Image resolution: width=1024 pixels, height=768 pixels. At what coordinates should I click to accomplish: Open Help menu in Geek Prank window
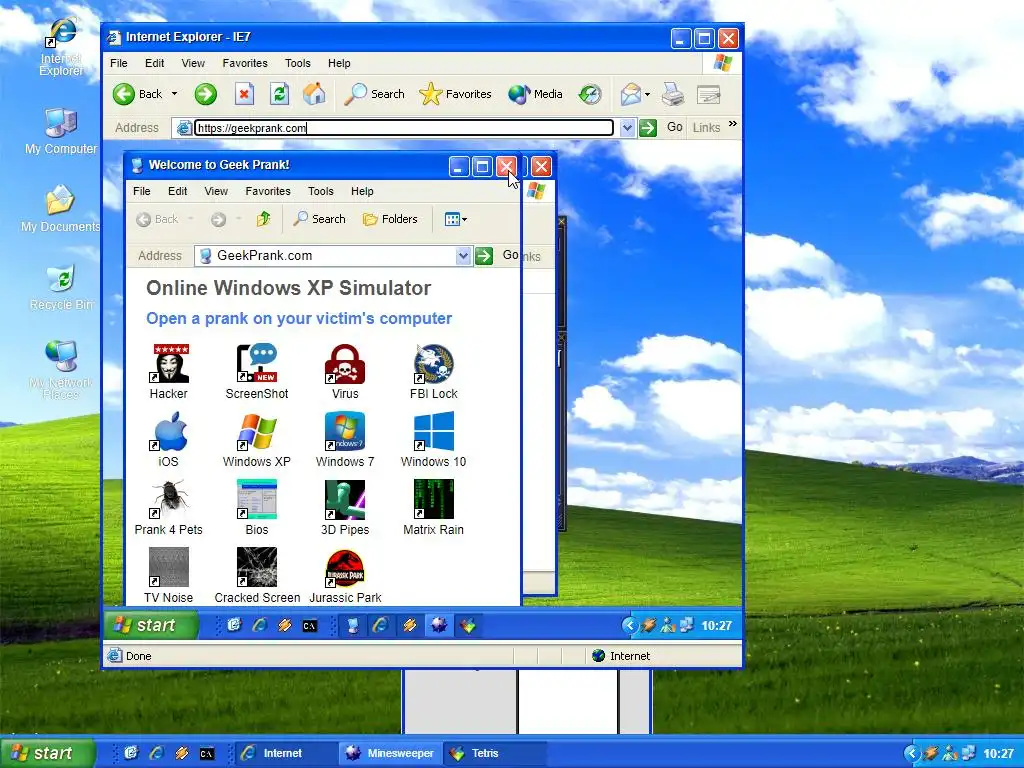[362, 191]
